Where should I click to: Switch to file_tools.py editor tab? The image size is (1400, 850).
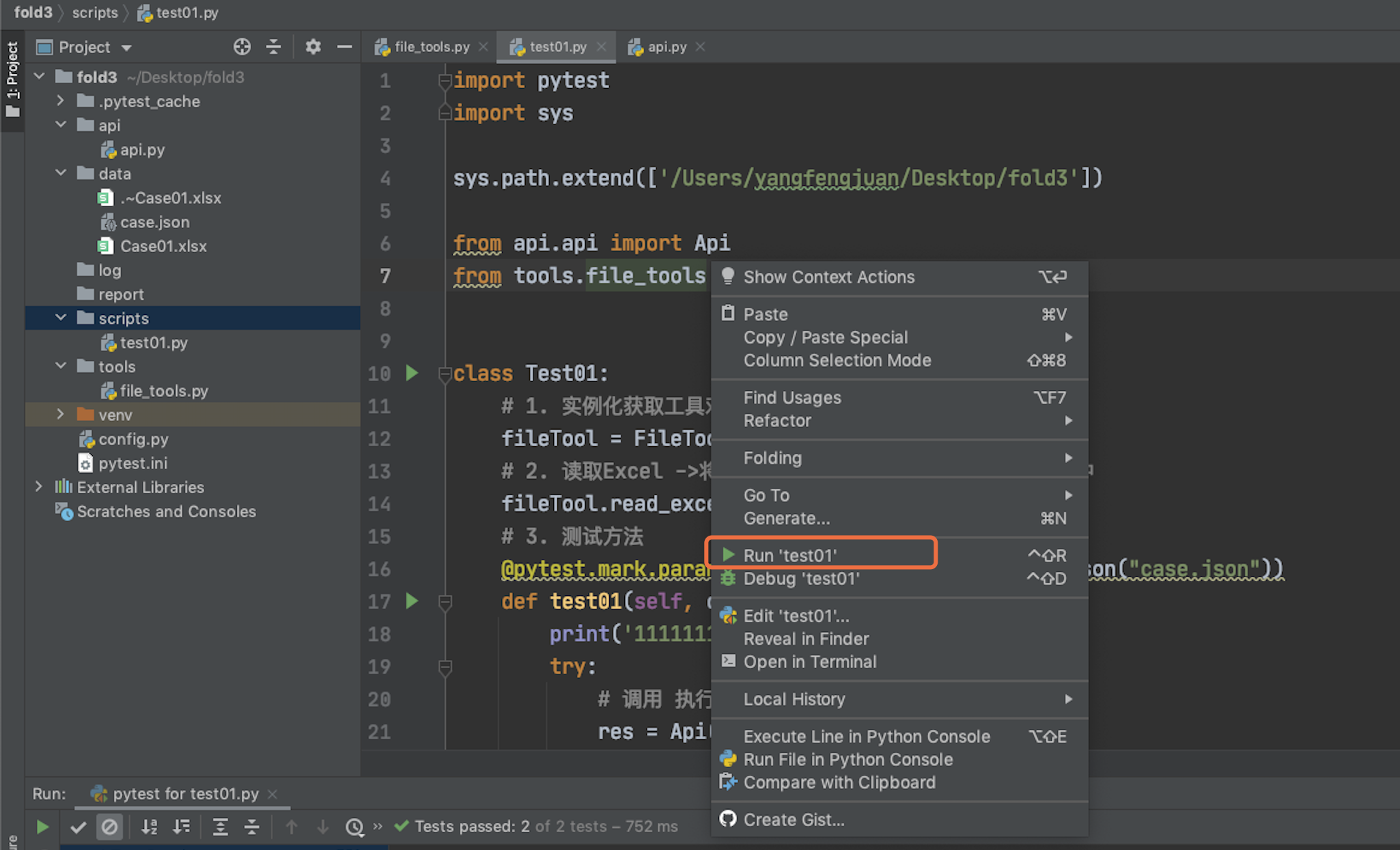point(431,46)
